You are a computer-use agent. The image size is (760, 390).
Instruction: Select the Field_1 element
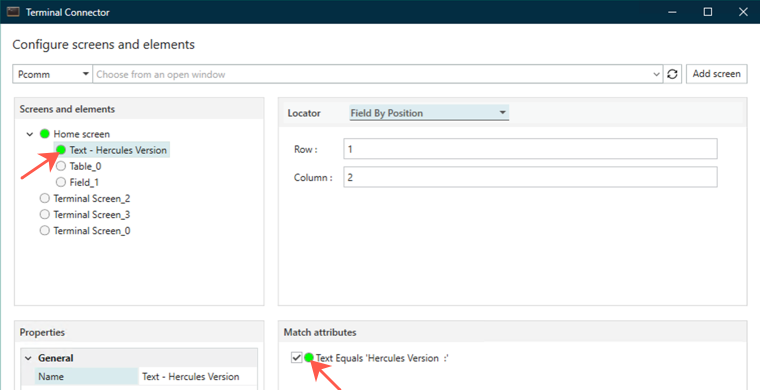84,182
